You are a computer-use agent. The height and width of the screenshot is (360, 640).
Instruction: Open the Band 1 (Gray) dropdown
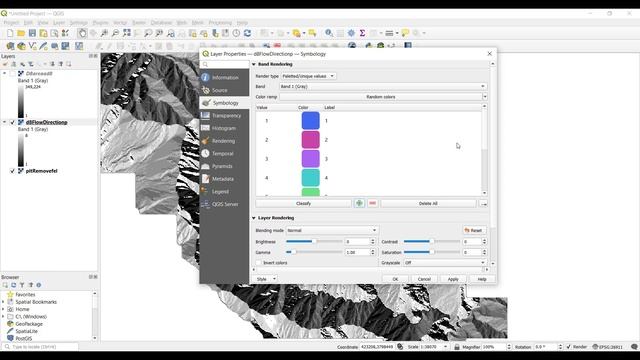point(382,86)
